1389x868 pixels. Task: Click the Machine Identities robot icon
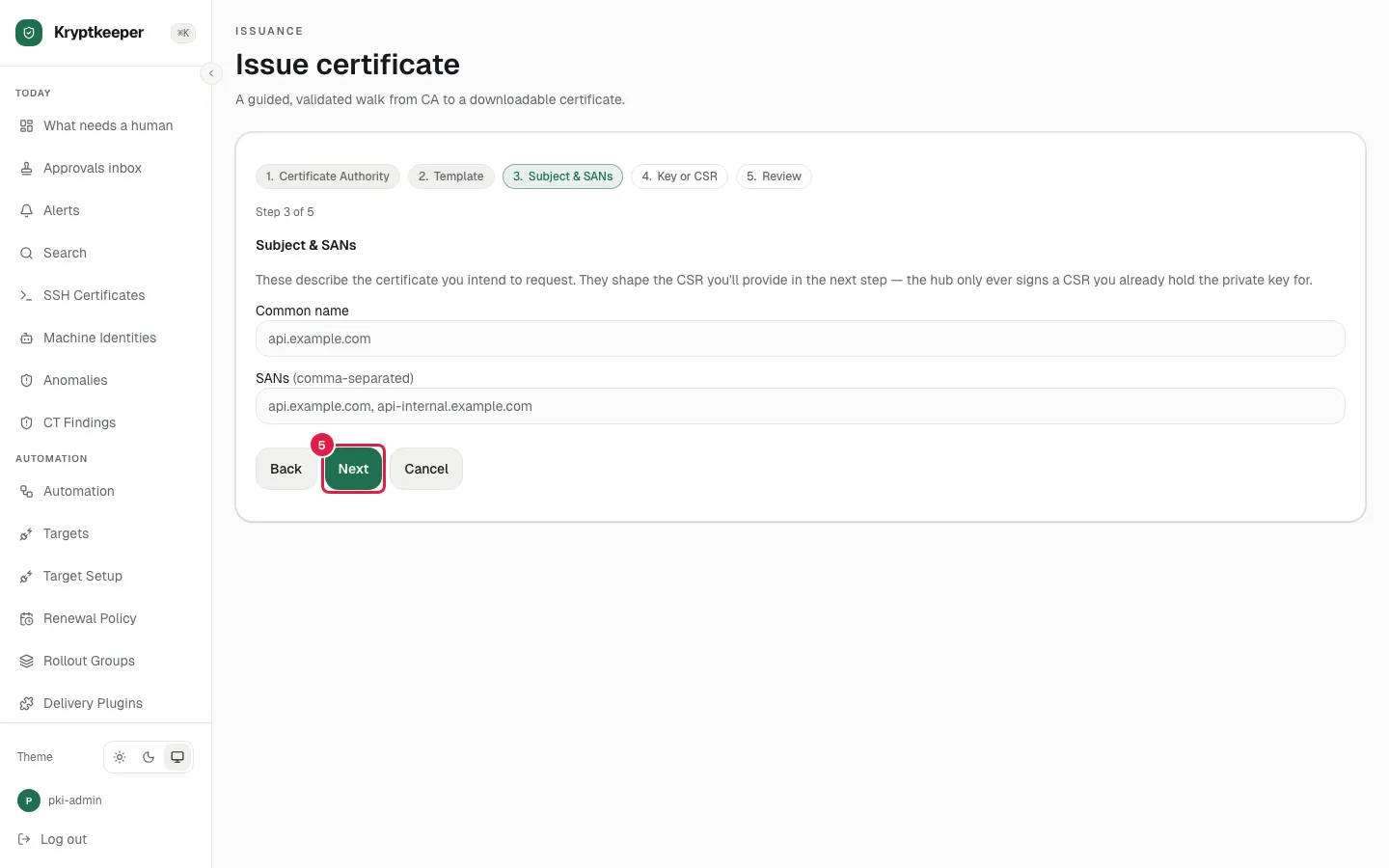coord(26,339)
